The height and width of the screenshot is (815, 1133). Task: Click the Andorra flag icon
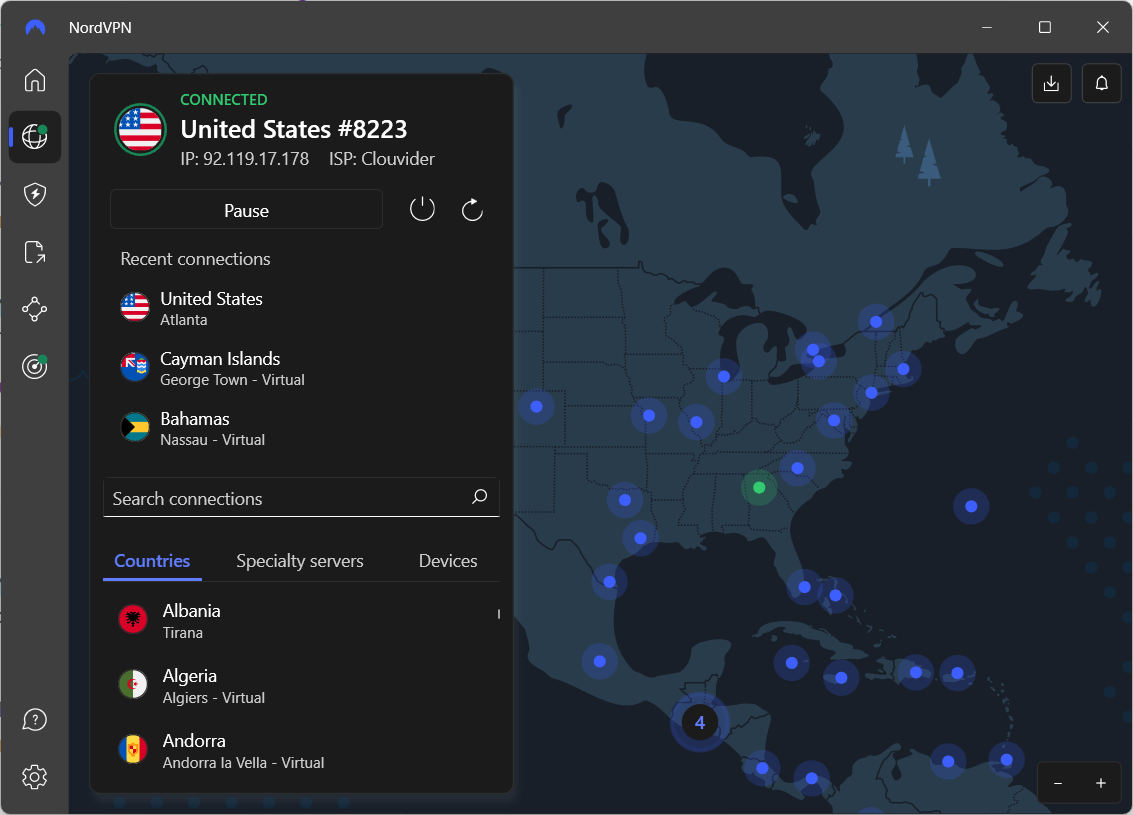coord(133,749)
